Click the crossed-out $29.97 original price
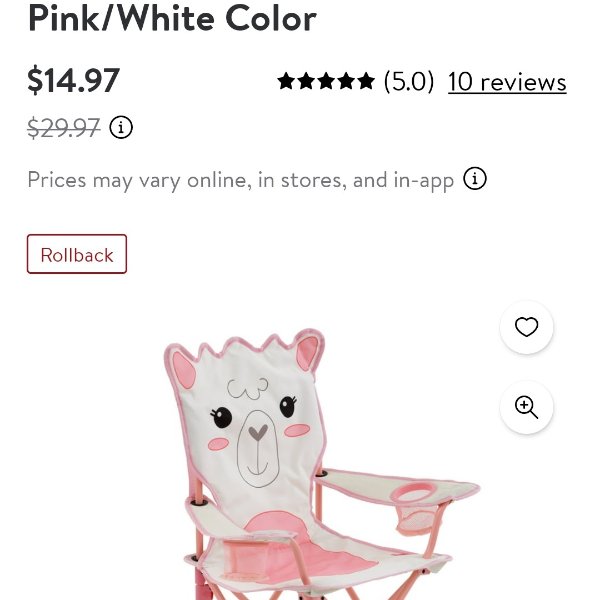 [x=64, y=127]
